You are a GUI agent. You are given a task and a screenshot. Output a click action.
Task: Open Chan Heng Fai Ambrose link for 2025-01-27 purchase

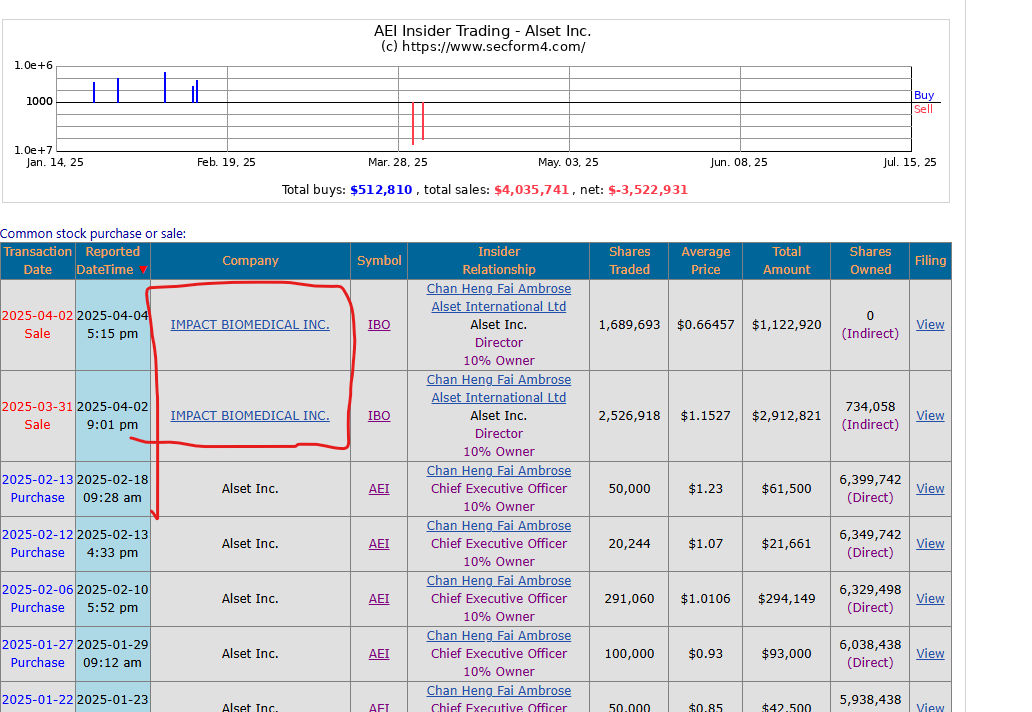point(499,636)
